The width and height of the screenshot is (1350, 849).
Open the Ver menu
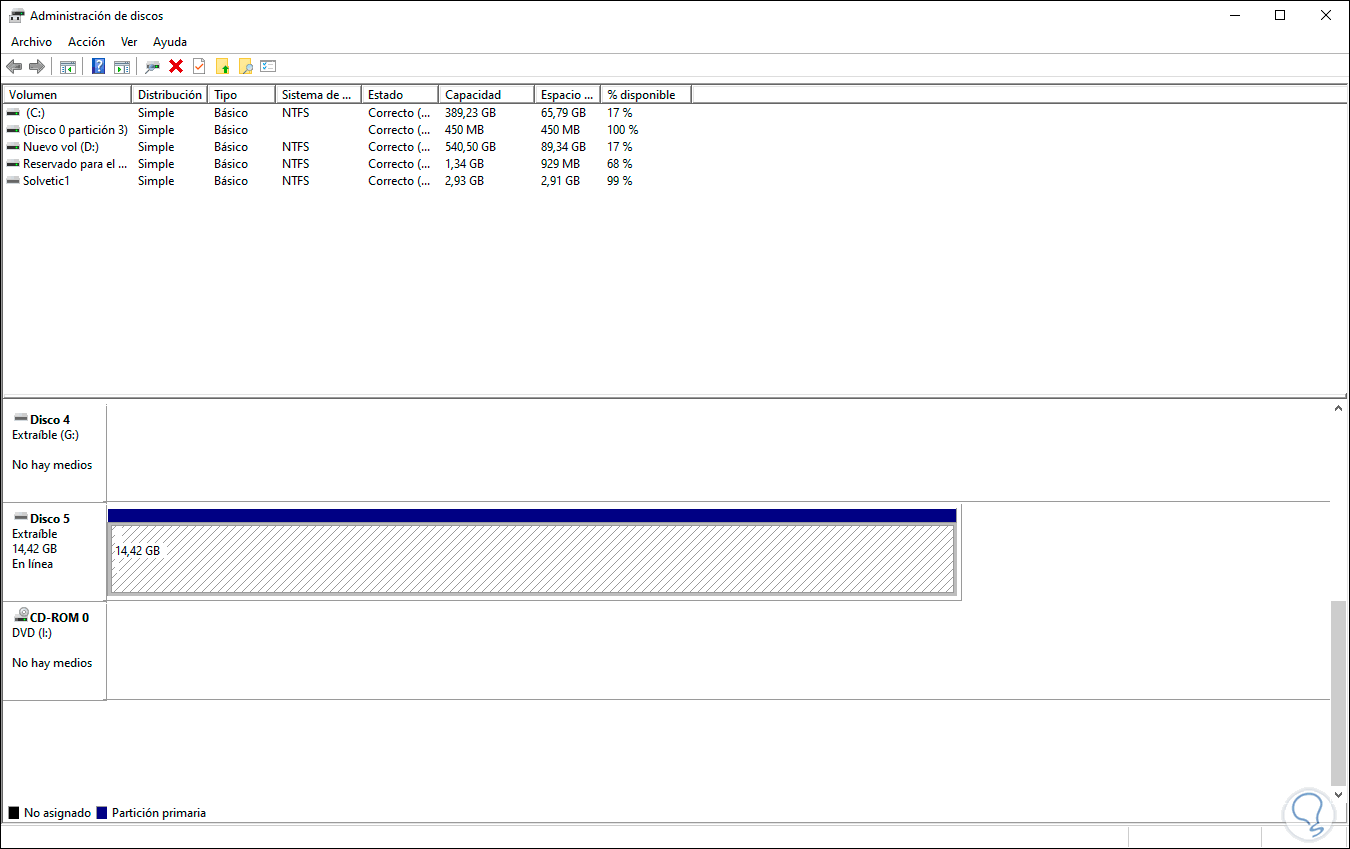(129, 41)
